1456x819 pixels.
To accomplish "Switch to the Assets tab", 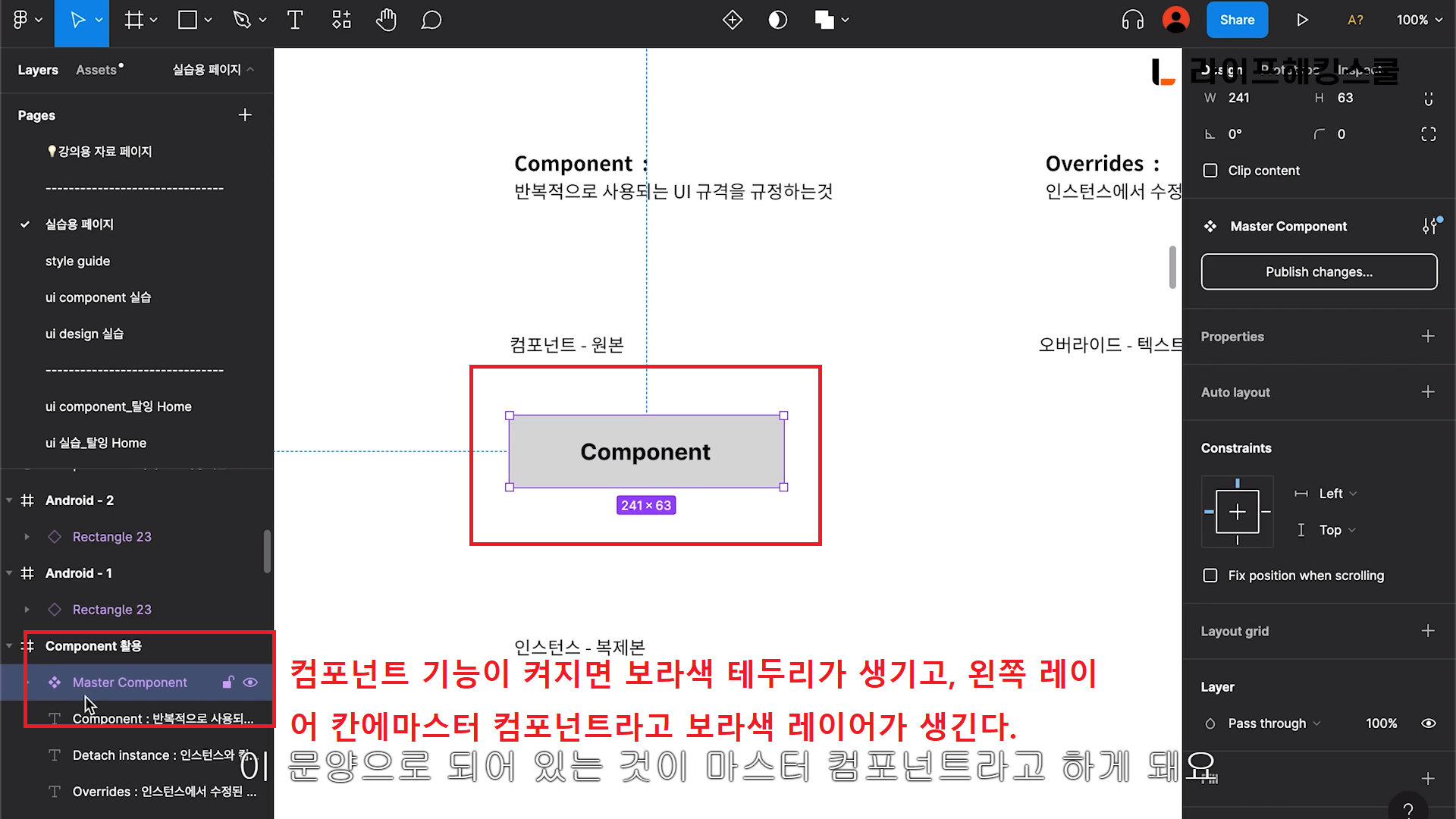I will tap(96, 70).
